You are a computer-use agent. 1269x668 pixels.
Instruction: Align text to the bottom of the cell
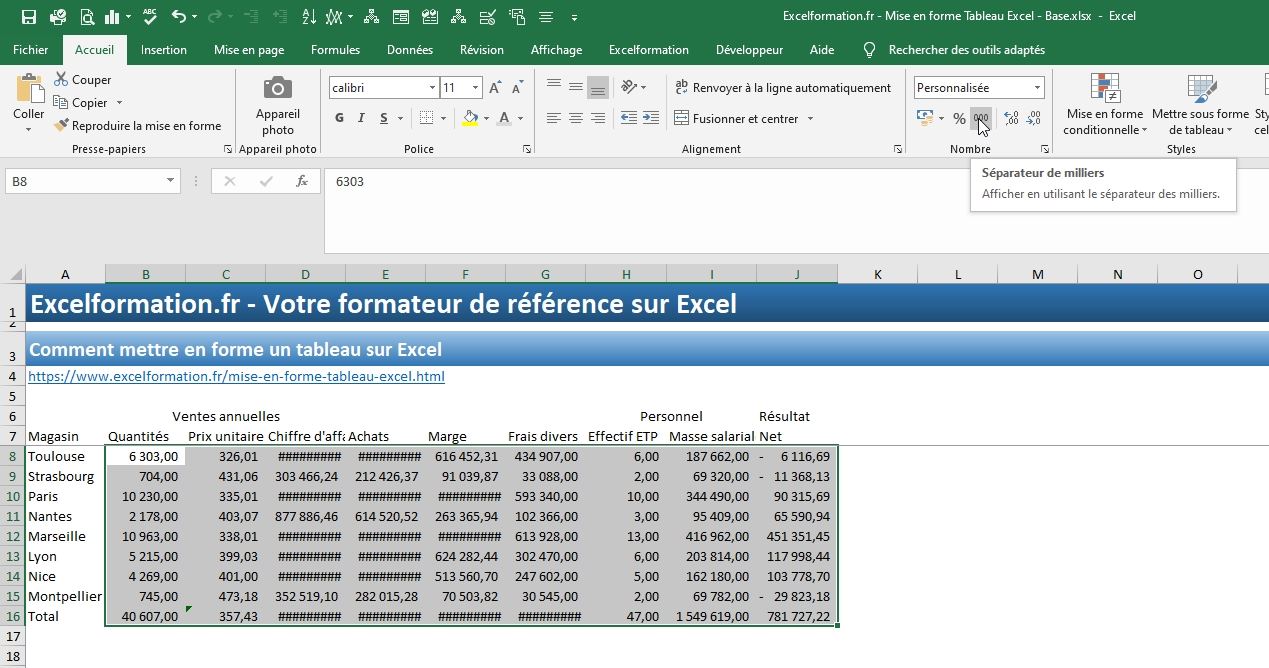point(598,87)
